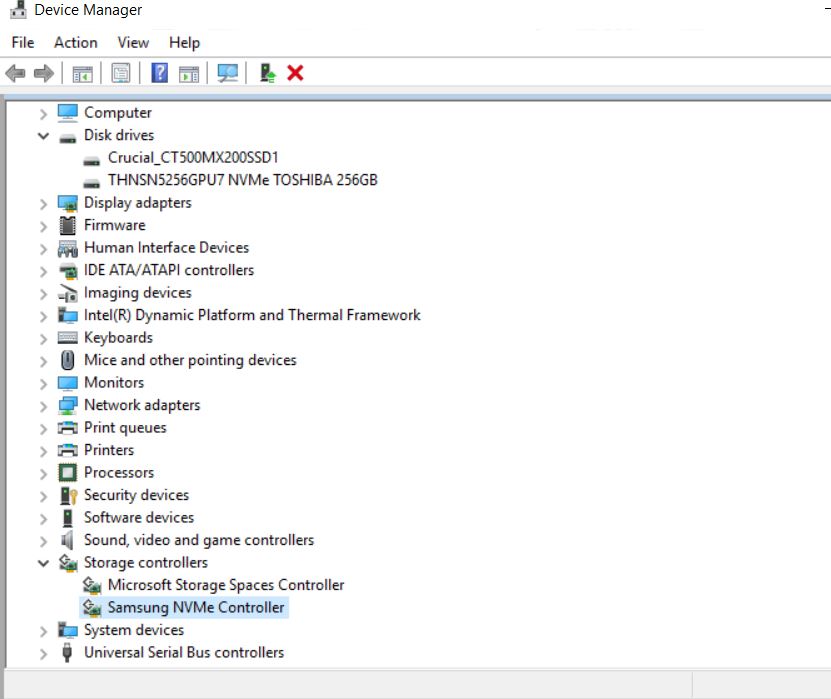The image size is (831, 699).
Task: Click the Processors chip icon
Action: tap(67, 472)
